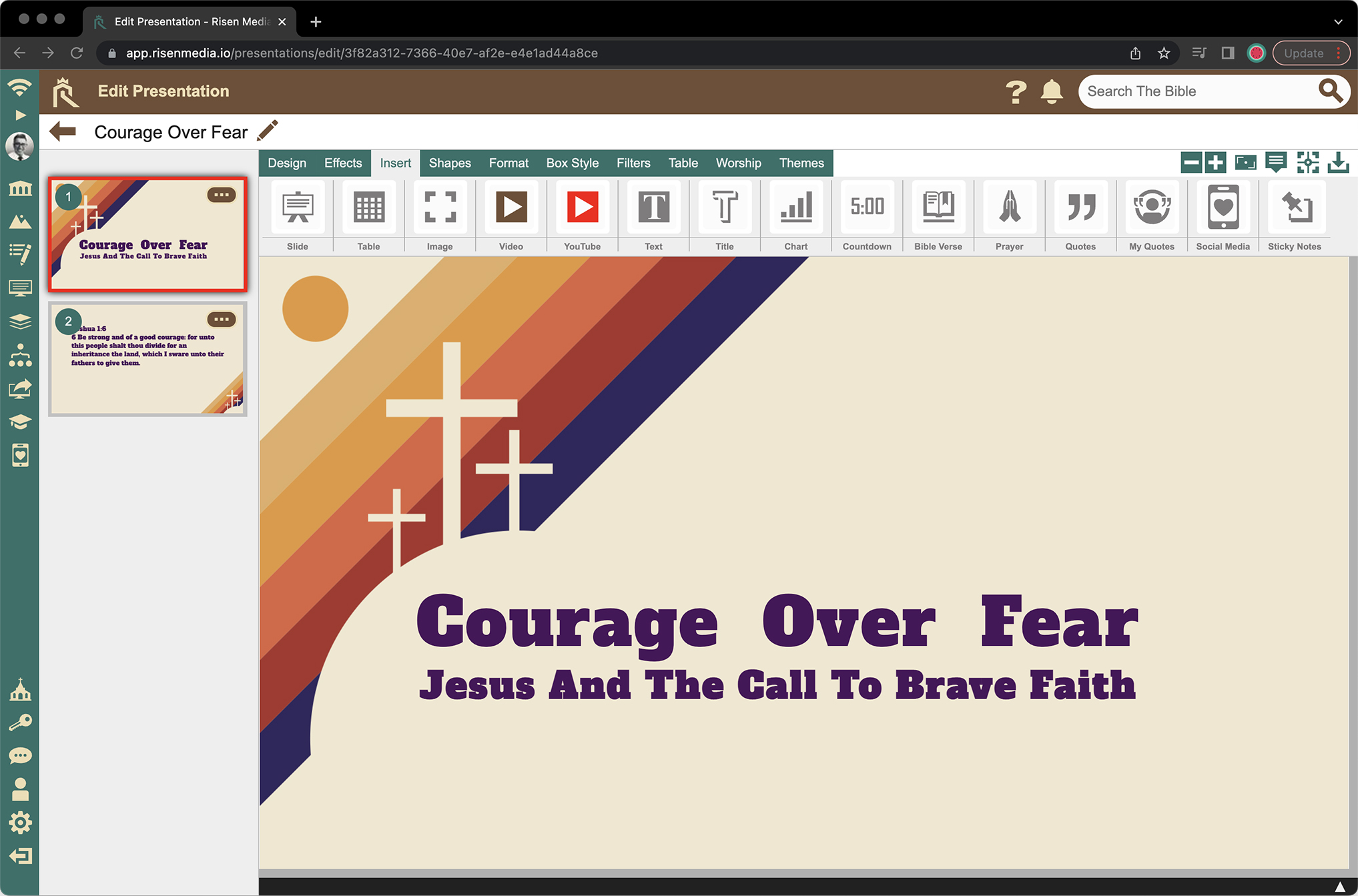This screenshot has width=1358, height=896.
Task: Switch to the Themes tab
Action: pos(801,163)
